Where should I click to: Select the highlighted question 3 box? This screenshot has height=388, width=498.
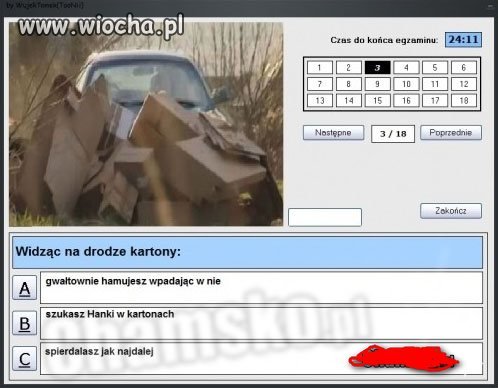[x=377, y=68]
